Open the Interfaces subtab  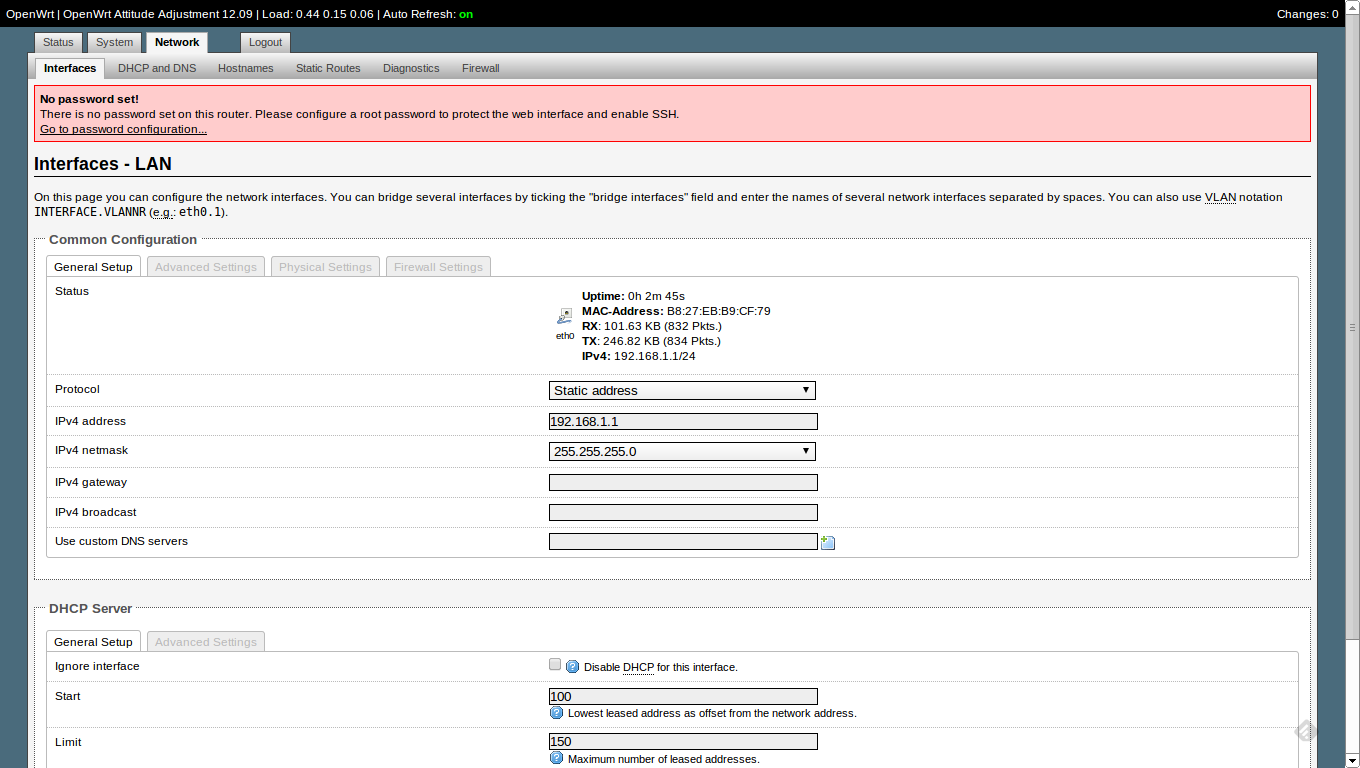[70, 68]
